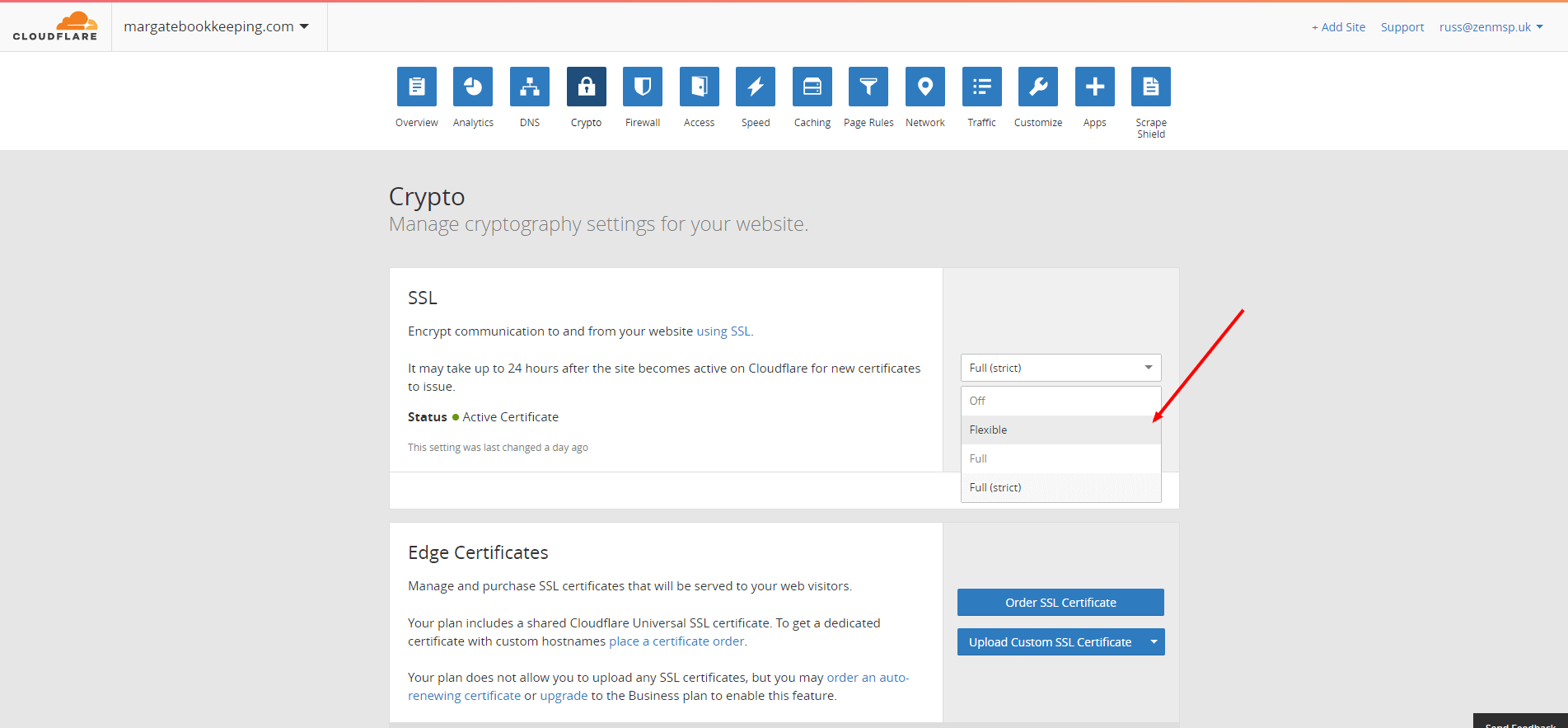The width and height of the screenshot is (1568, 728).
Task: Choose the Off SSL option
Action: pos(1061,401)
